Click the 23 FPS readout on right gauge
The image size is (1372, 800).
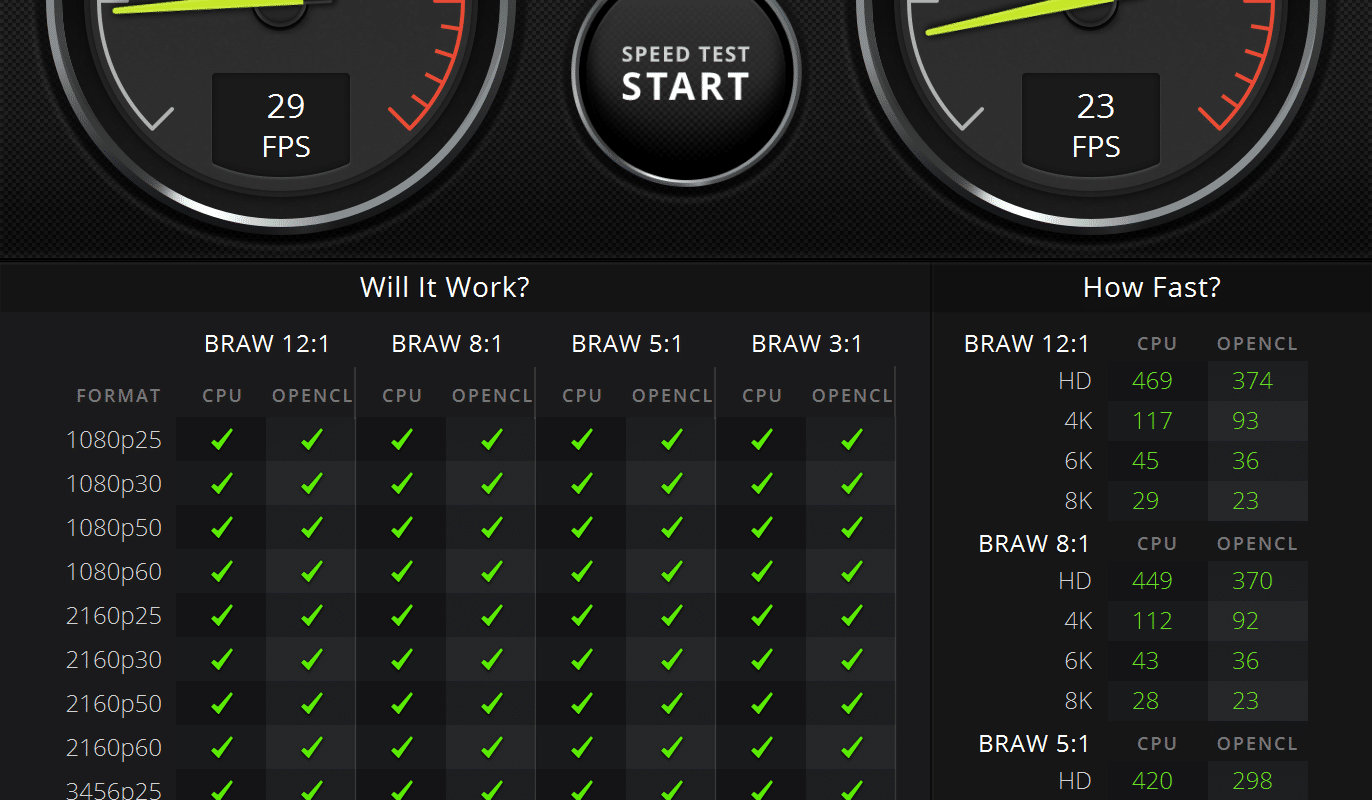(1096, 124)
